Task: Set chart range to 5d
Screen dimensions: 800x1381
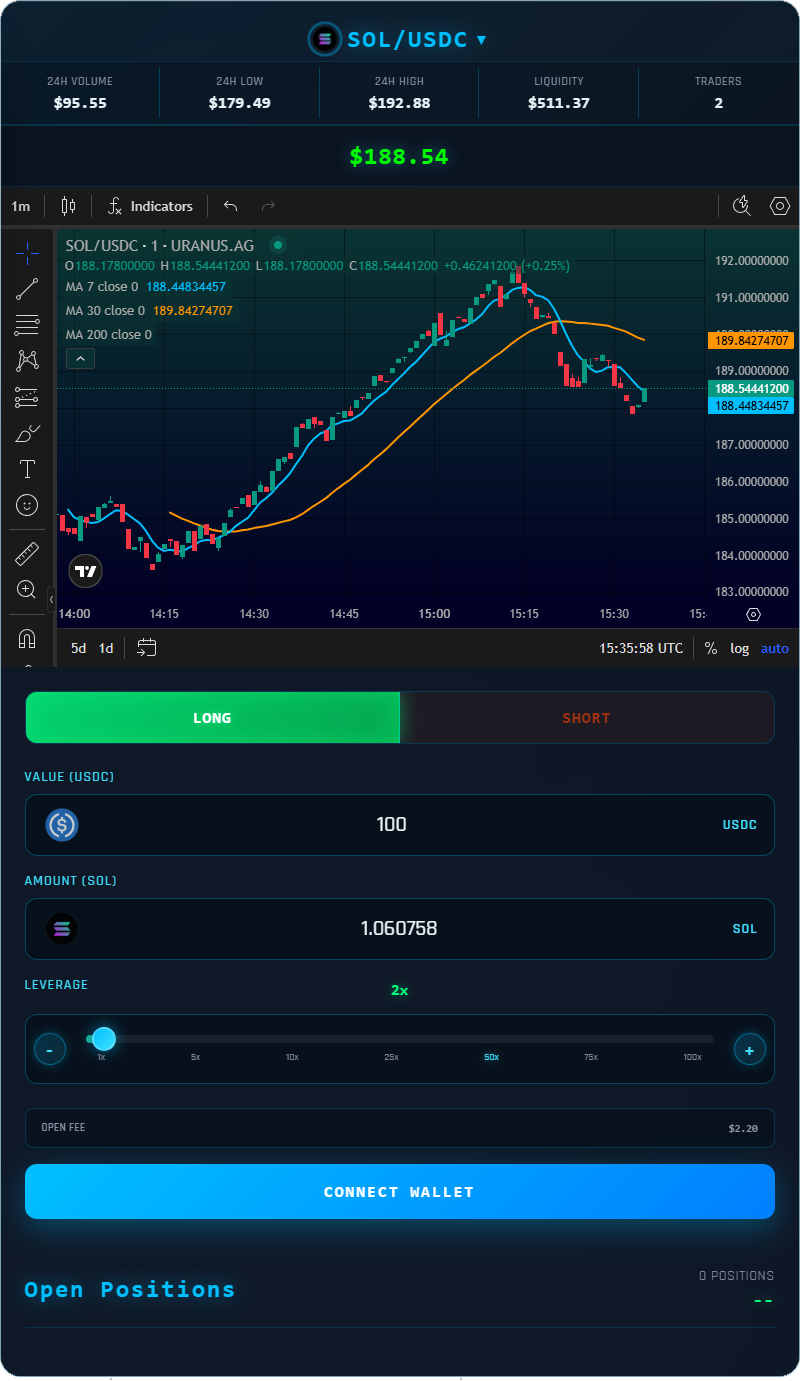Action: click(78, 648)
